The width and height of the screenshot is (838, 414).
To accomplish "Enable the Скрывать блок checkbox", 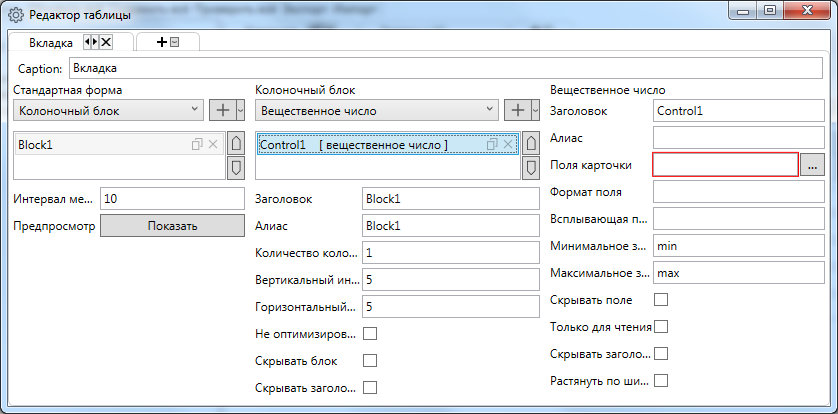I will pyautogui.click(x=370, y=360).
